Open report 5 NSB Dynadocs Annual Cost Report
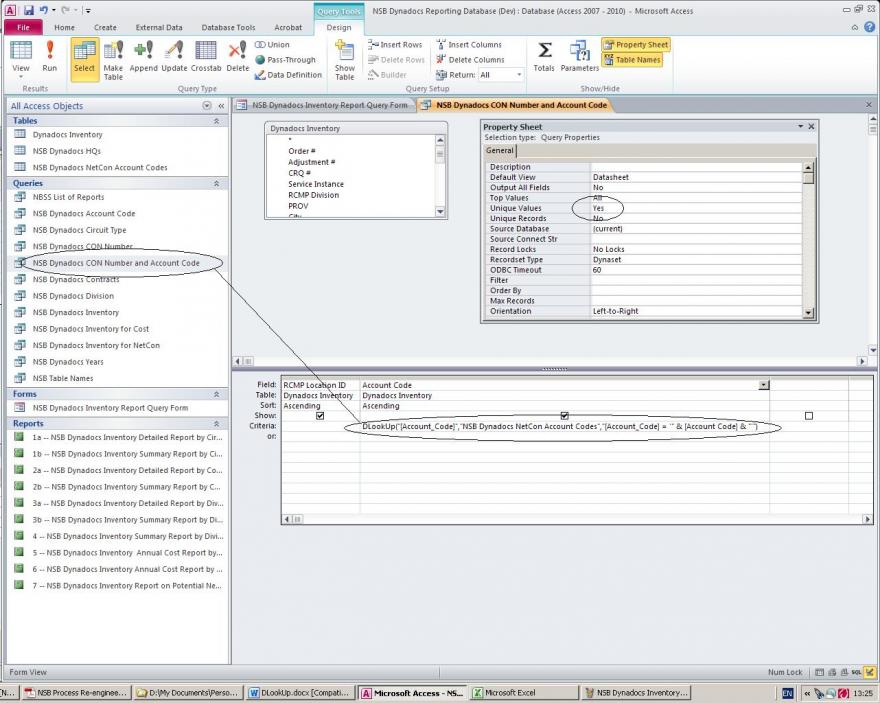Viewport: 880px width, 703px height. (127, 553)
